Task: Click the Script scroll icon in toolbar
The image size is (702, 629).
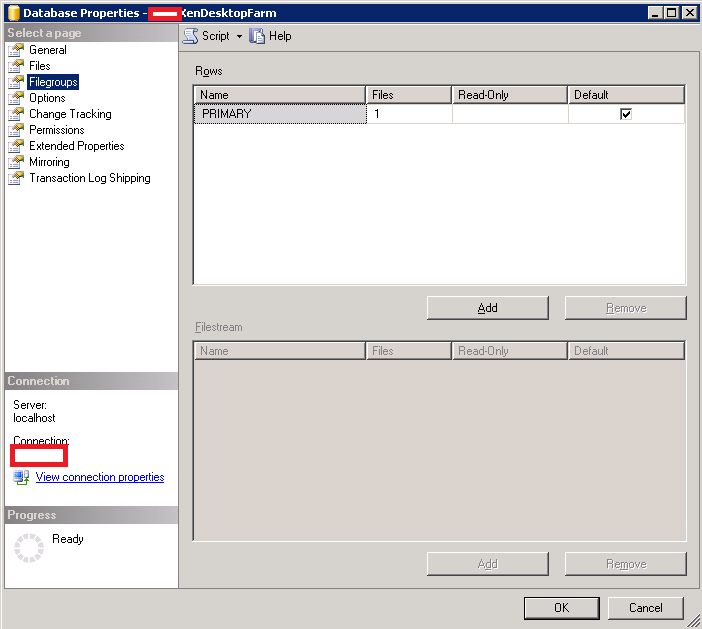Action: click(x=190, y=36)
